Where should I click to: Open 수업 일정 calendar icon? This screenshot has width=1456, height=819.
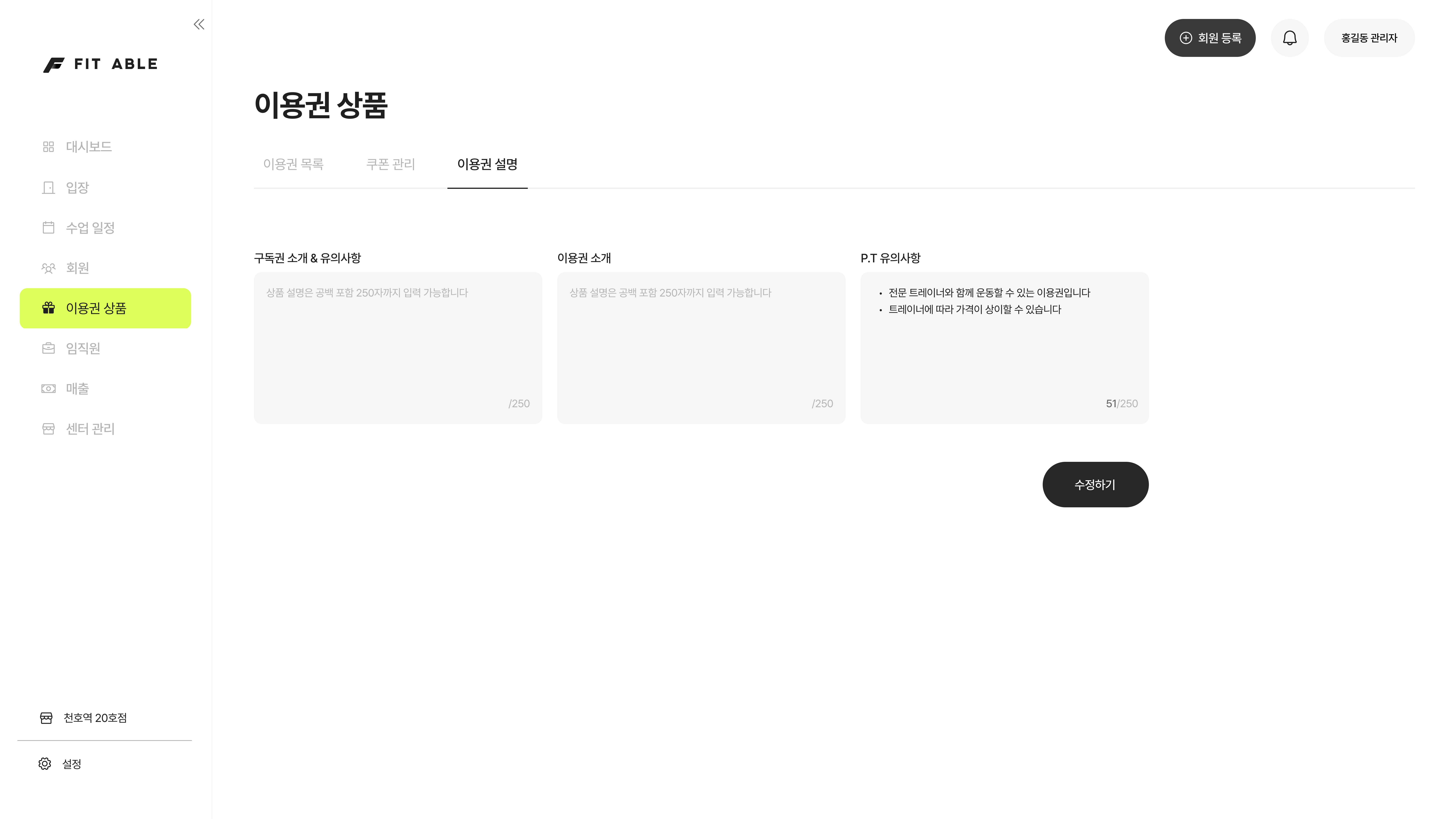[49, 228]
